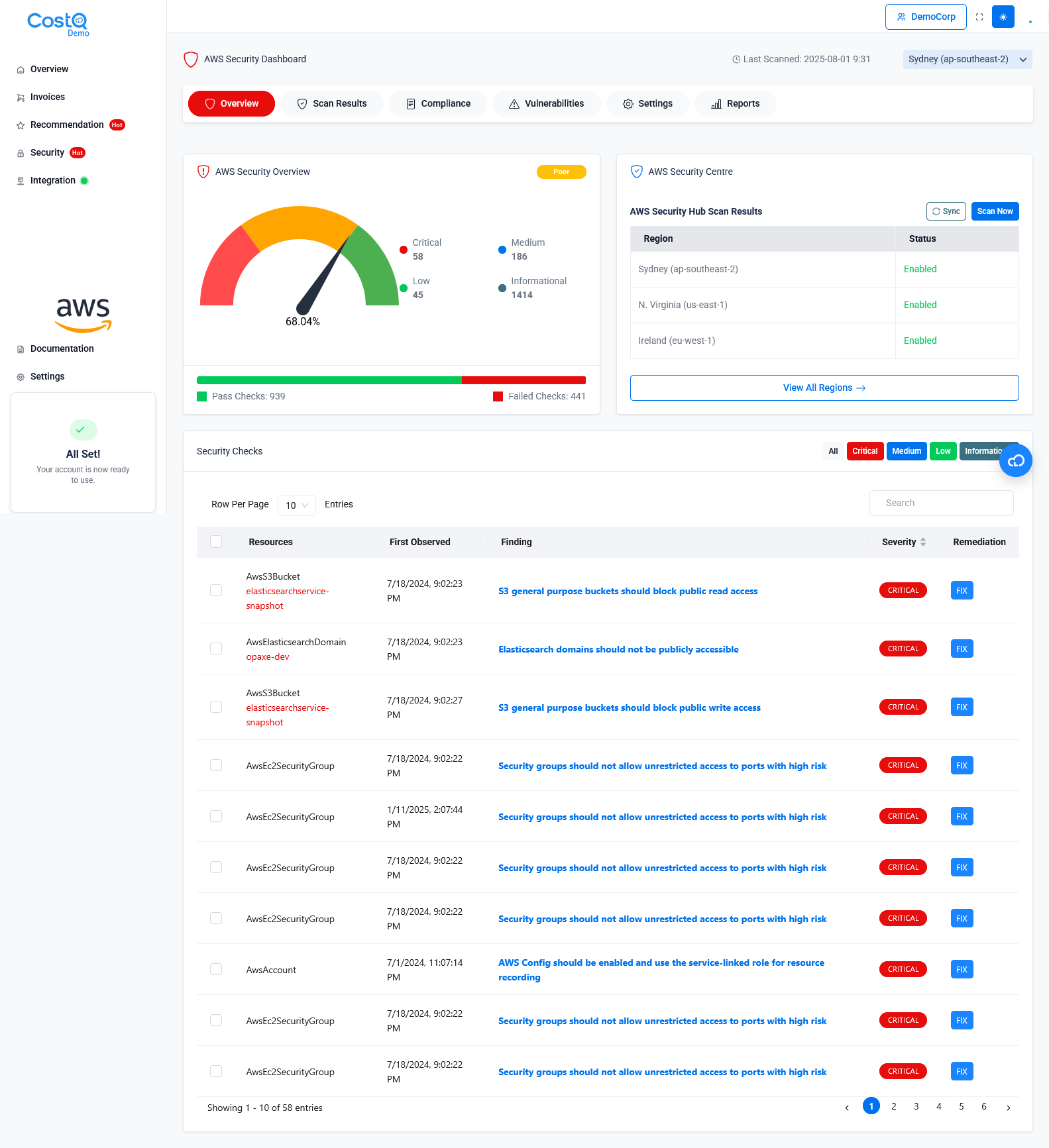The height and width of the screenshot is (1148, 1049).
Task: Click the red Failed Checks bar segment
Action: [x=523, y=380]
